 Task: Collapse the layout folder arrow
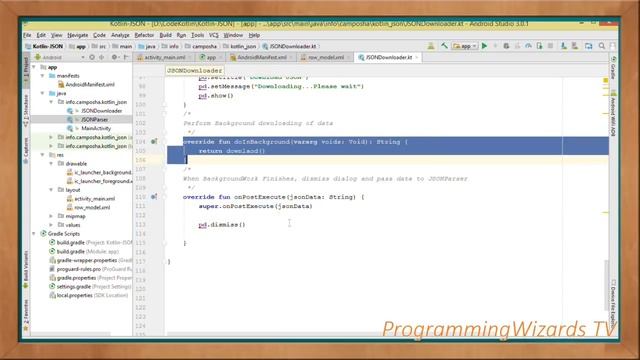(x=51, y=190)
